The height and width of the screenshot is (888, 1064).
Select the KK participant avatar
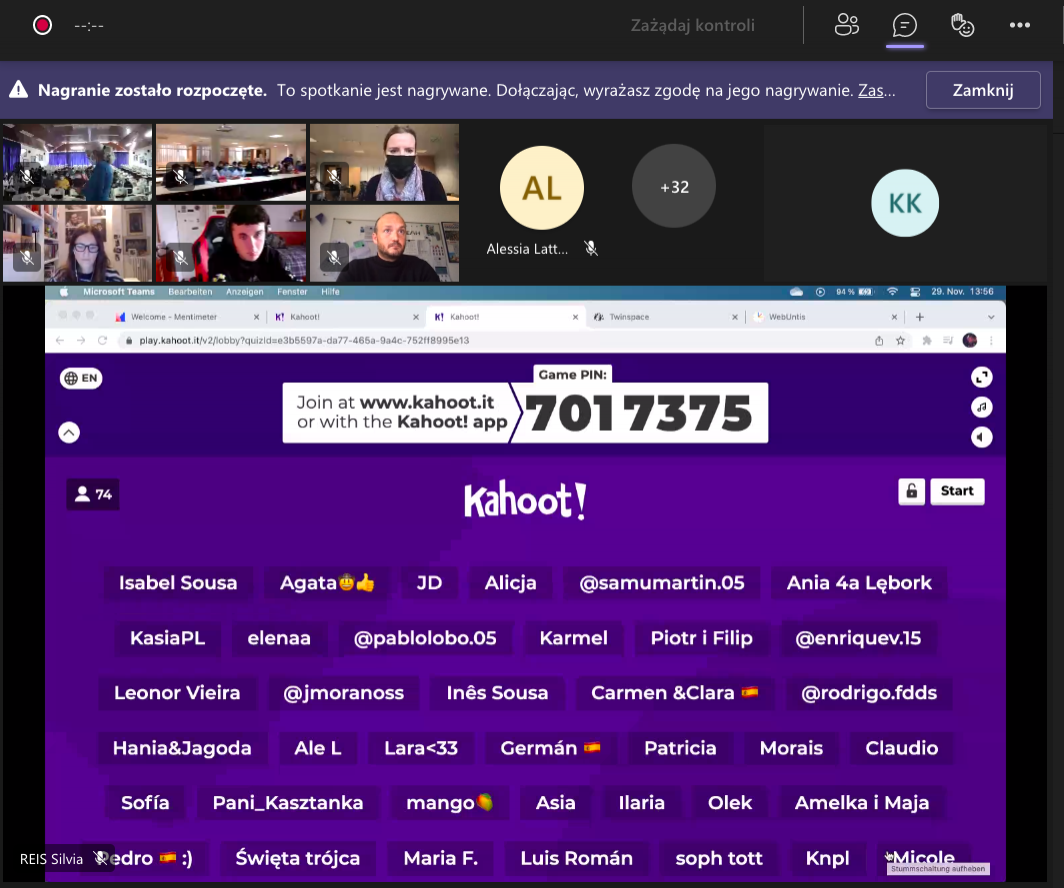(x=904, y=203)
